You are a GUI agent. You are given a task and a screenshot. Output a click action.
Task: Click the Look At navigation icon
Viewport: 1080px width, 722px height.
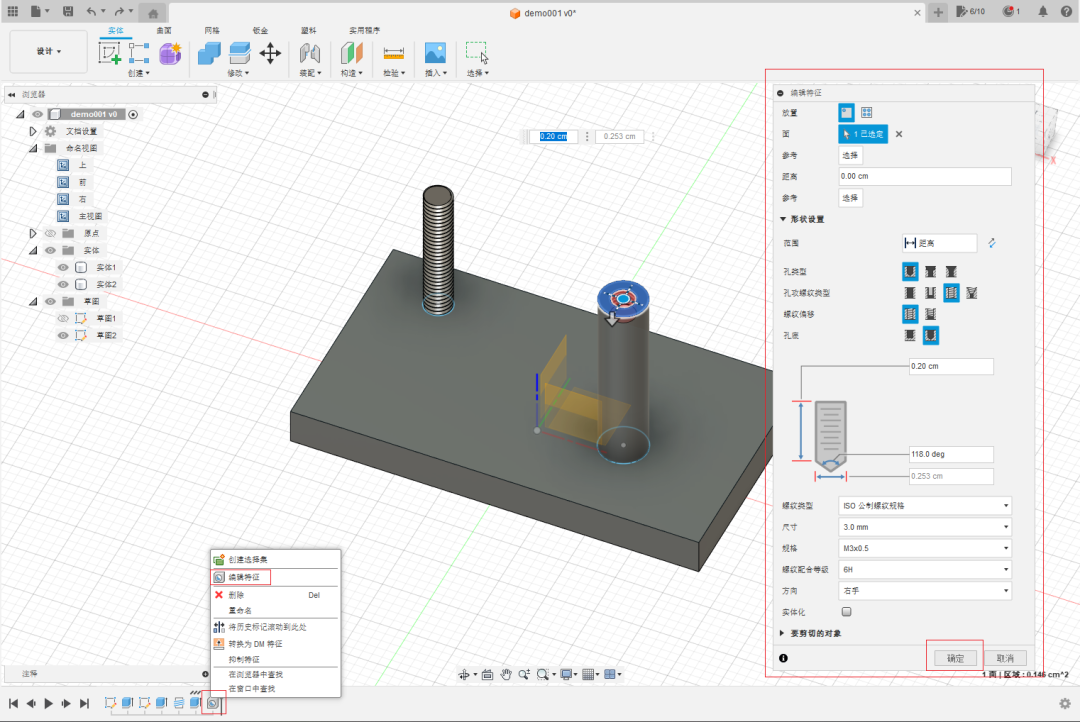tap(487, 674)
